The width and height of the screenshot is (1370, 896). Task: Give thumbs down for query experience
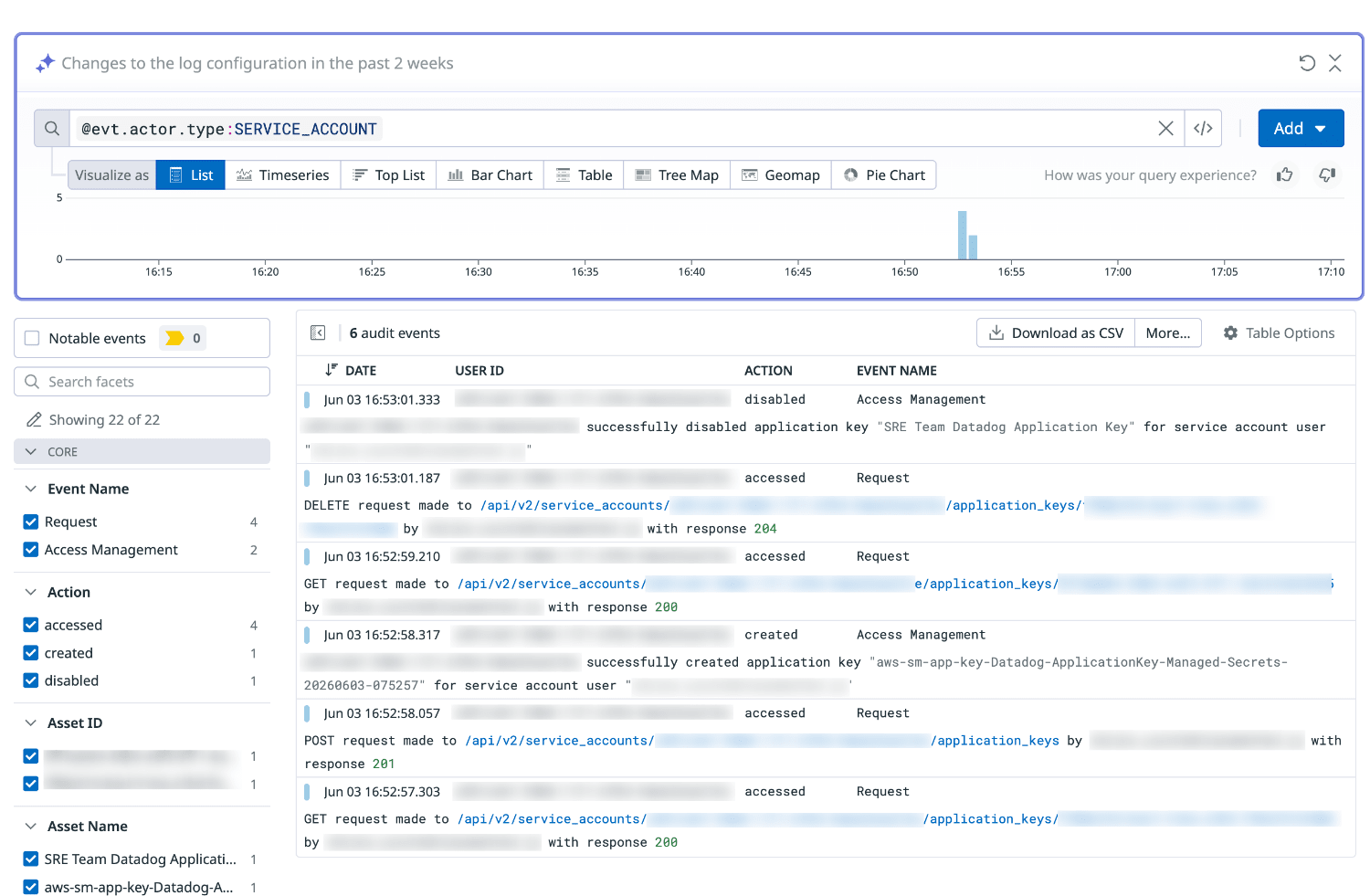click(1328, 174)
